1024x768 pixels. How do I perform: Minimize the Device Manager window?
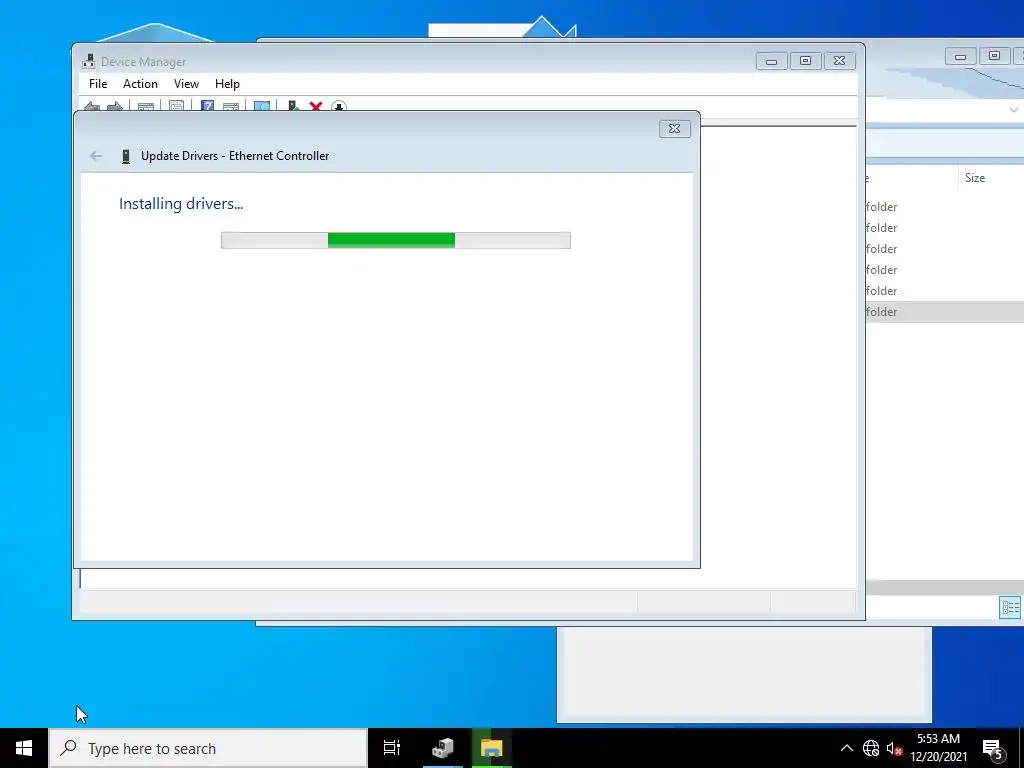pos(771,61)
